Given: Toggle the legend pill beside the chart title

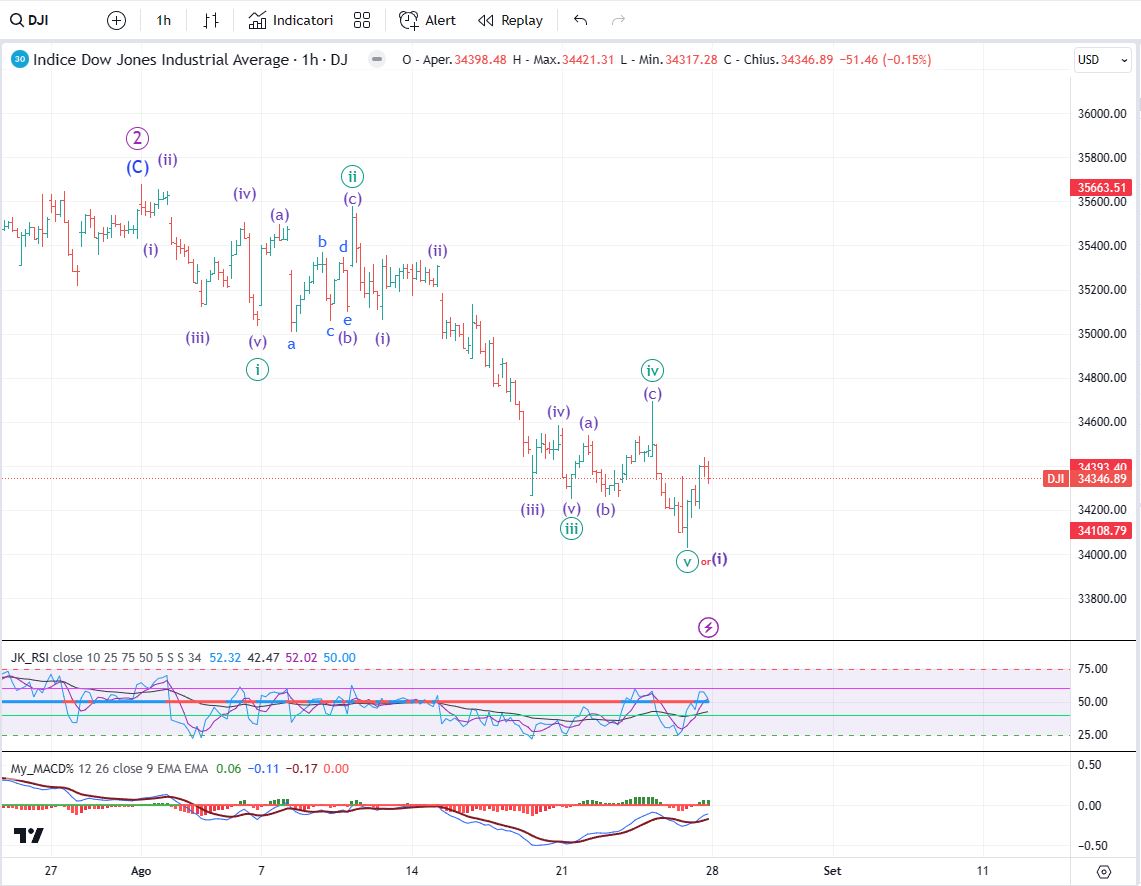Looking at the screenshot, I should 376,60.
